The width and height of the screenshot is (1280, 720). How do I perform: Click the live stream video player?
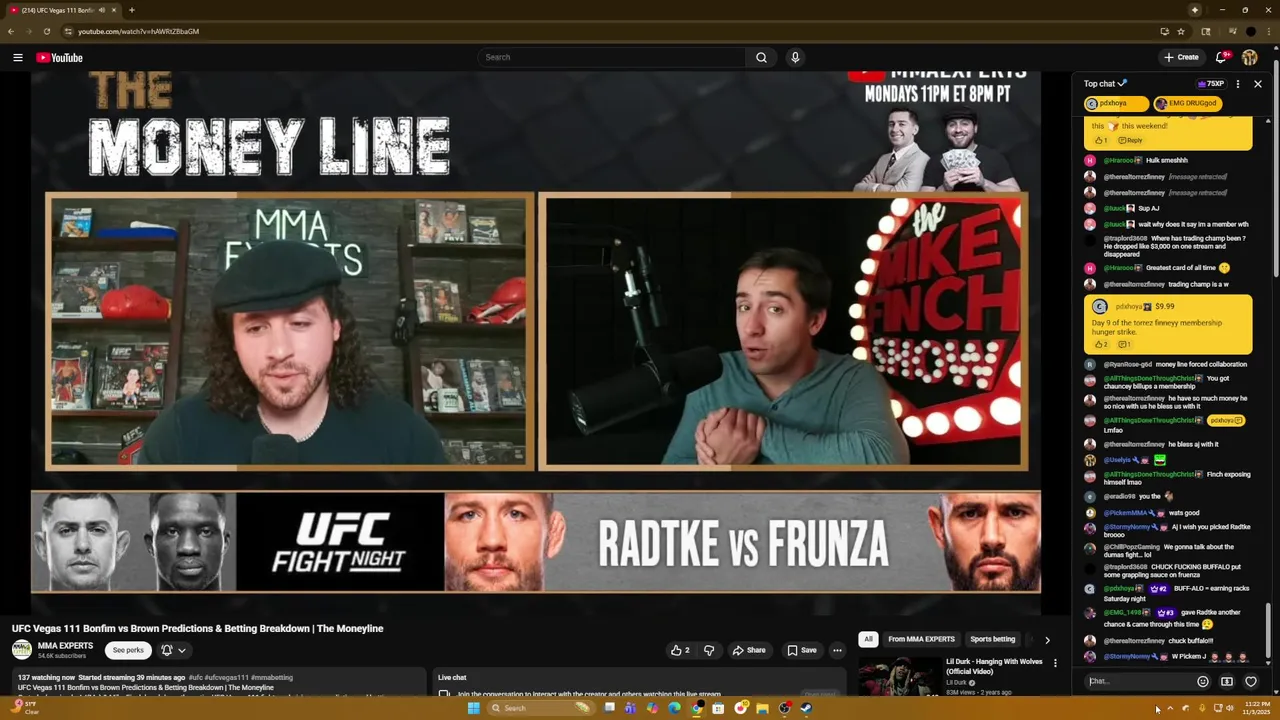[x=536, y=343]
